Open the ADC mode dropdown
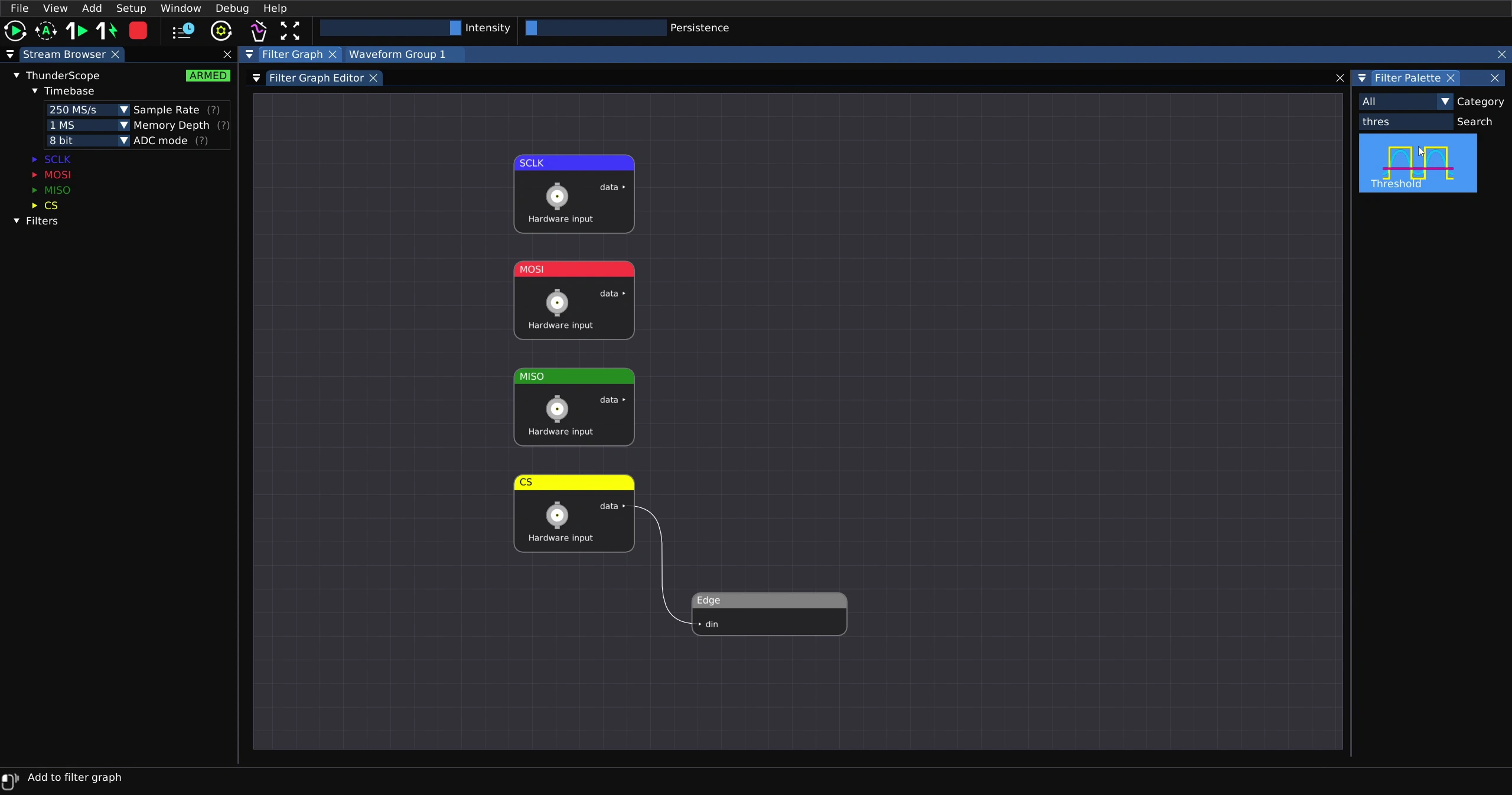The width and height of the screenshot is (1512, 795). 88,141
